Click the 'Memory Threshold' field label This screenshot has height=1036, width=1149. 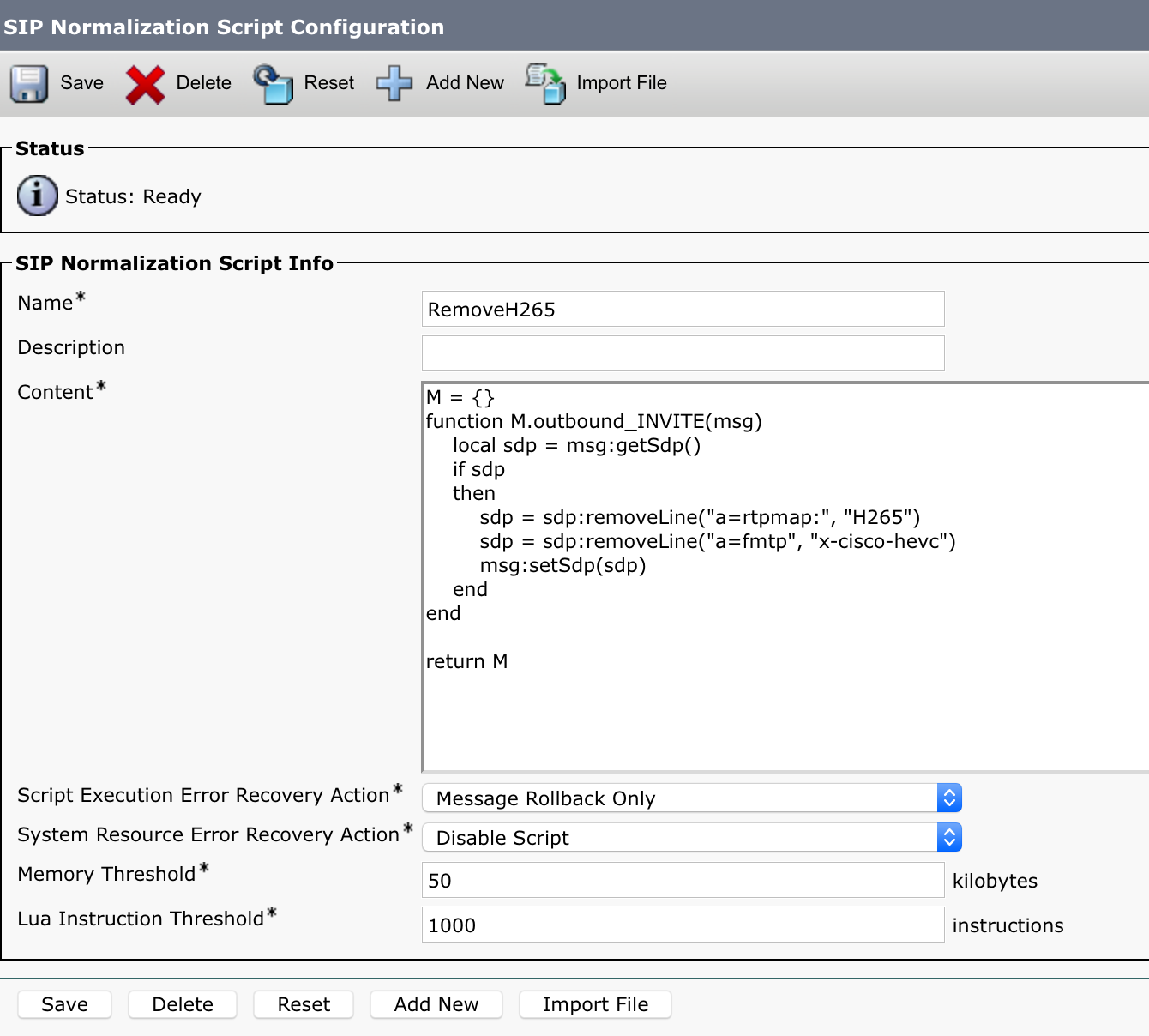coord(107,874)
